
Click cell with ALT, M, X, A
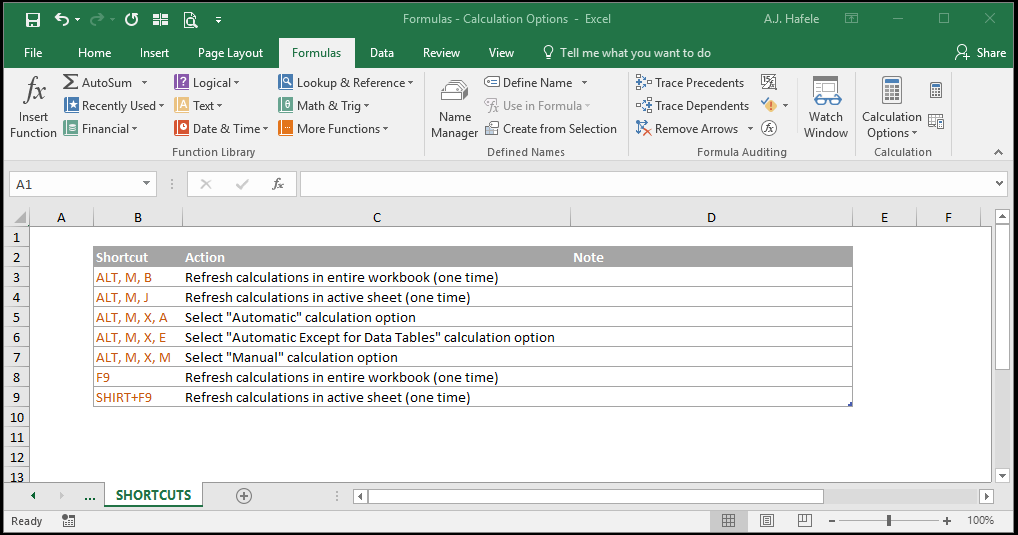point(138,317)
